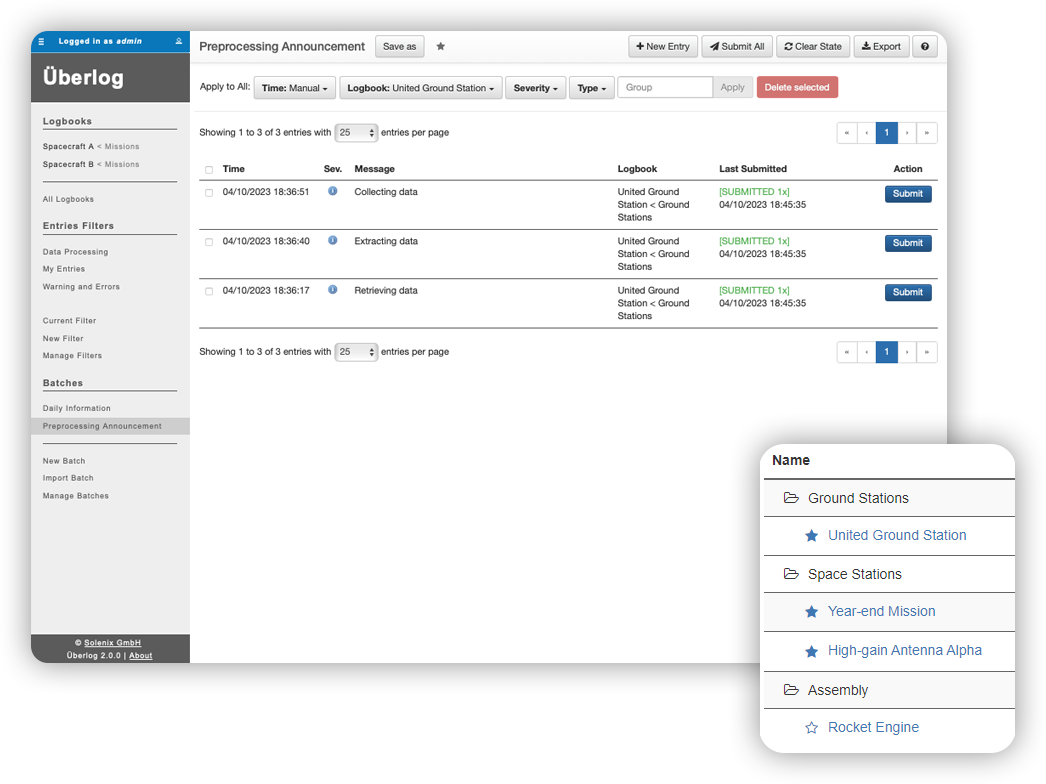Go to first page in top pagination
The width and height of the screenshot is (1046, 784).
point(847,133)
